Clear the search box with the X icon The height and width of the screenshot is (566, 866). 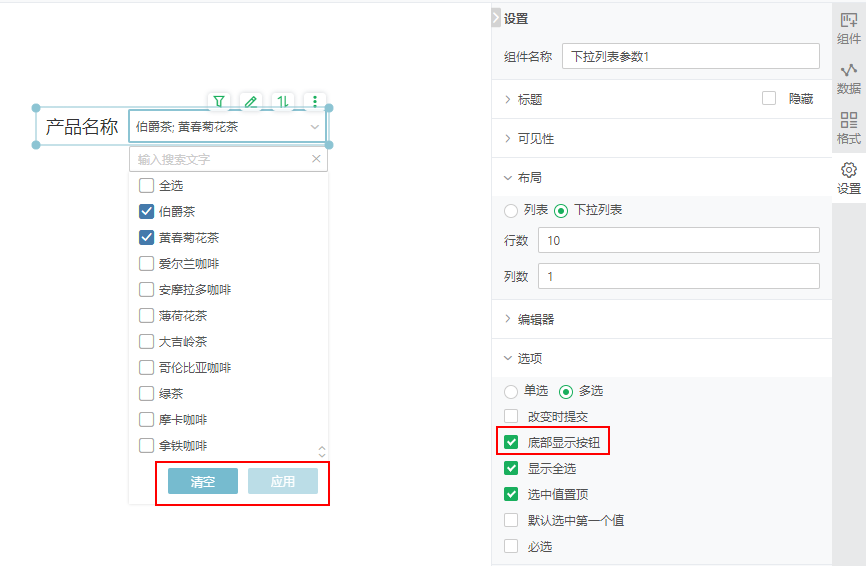pos(317,159)
